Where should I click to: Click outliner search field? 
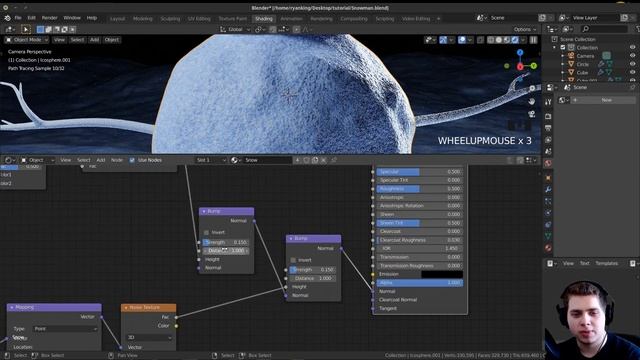click(604, 29)
